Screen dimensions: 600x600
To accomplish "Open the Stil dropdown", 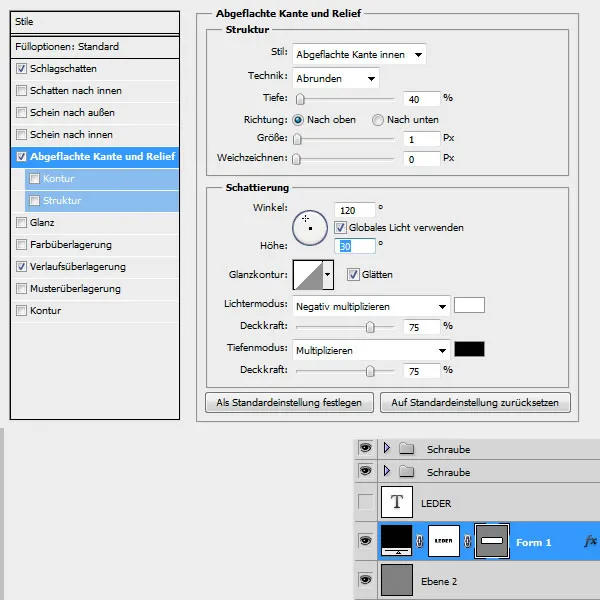I will point(360,54).
